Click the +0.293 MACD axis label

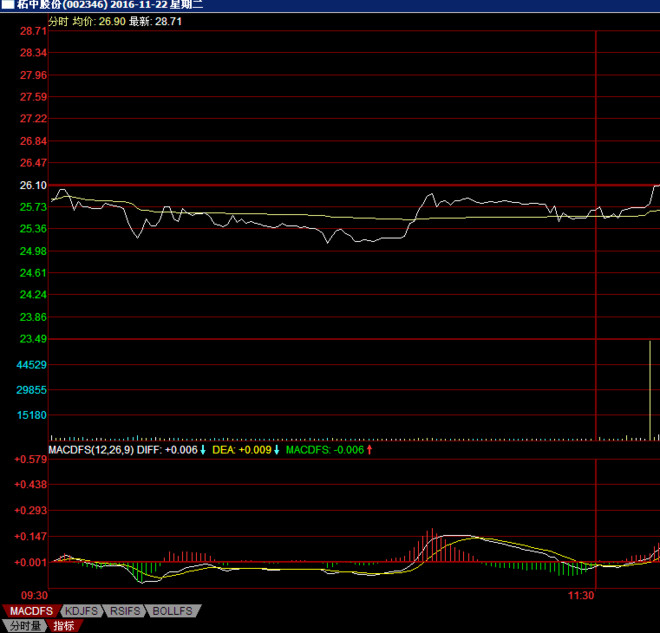pyautogui.click(x=31, y=511)
